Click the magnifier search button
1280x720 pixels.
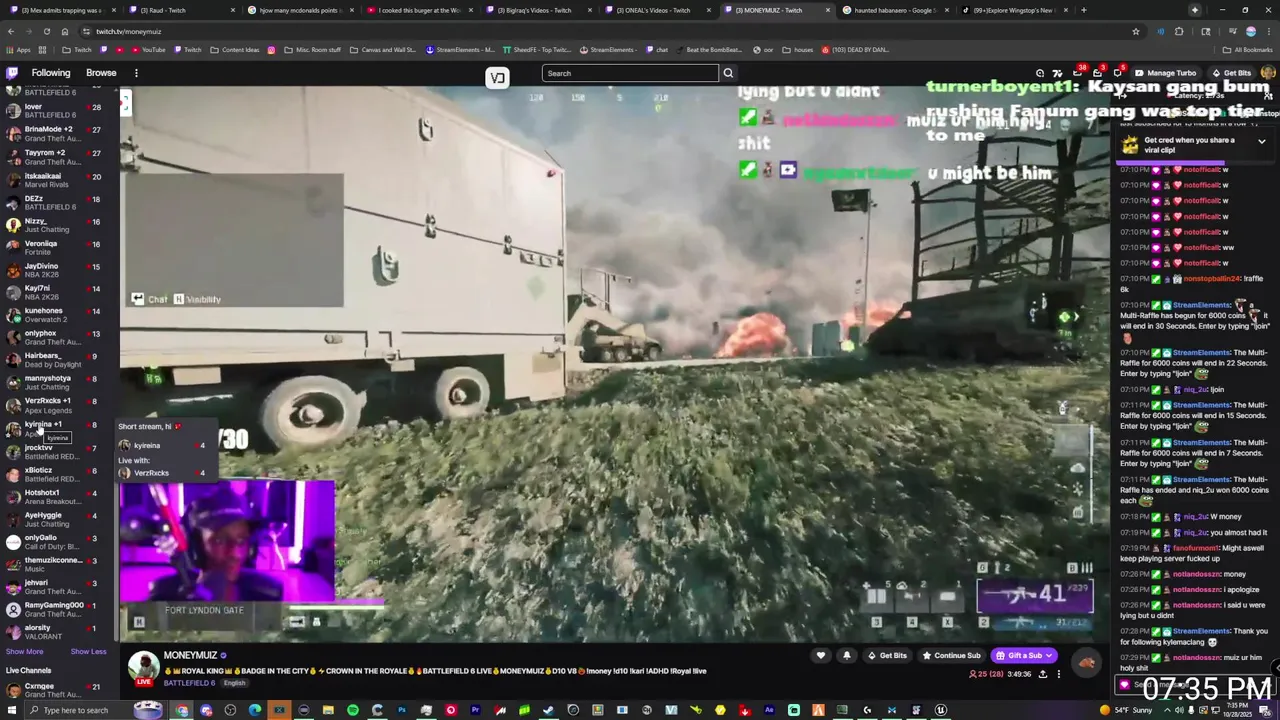tap(728, 73)
